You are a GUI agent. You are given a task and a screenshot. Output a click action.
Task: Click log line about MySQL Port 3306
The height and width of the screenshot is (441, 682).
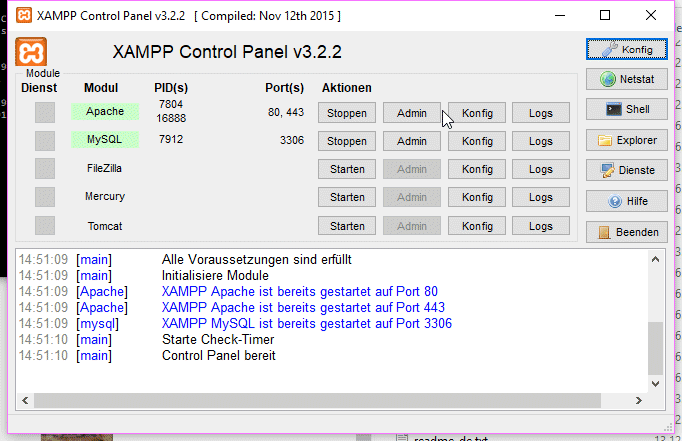click(307, 324)
